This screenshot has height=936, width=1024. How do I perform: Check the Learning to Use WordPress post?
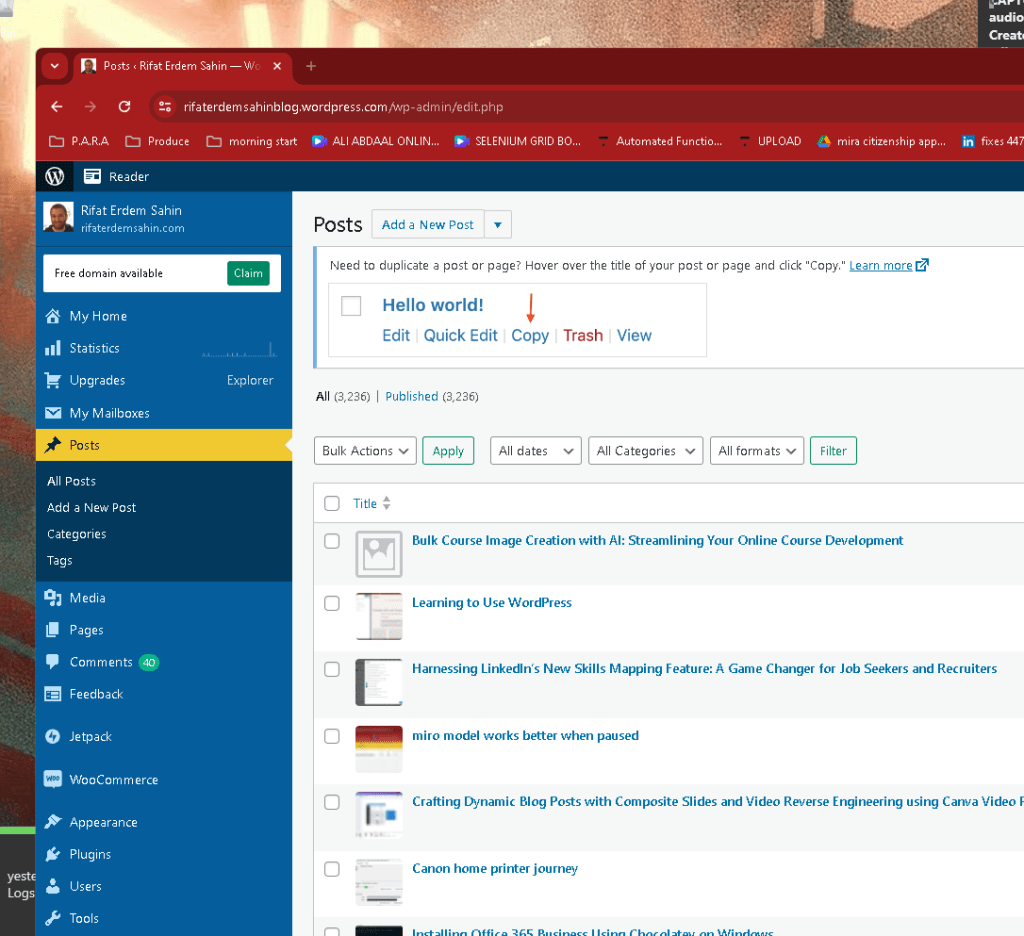pos(332,603)
